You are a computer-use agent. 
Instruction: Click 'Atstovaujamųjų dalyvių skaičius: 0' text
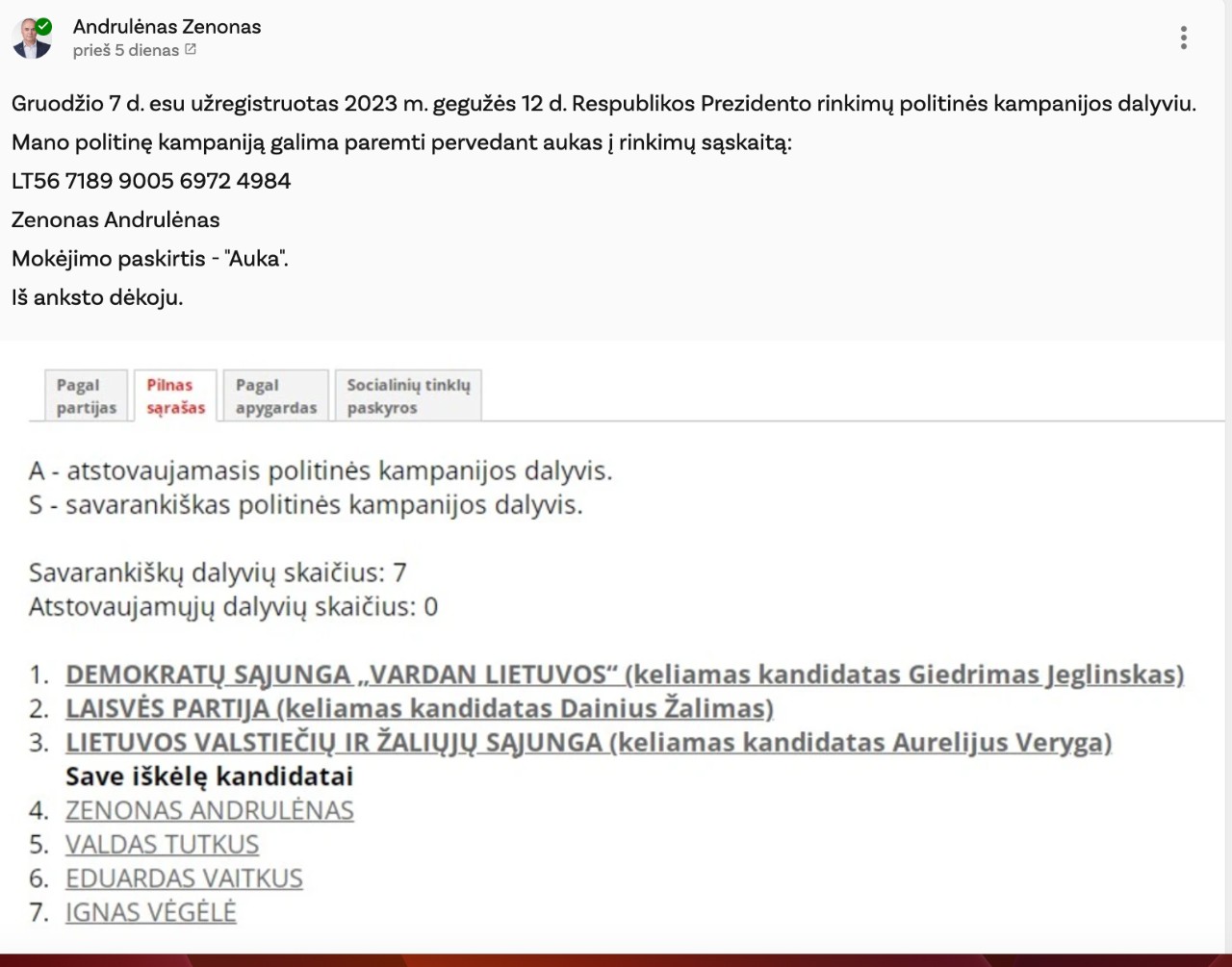233,607
